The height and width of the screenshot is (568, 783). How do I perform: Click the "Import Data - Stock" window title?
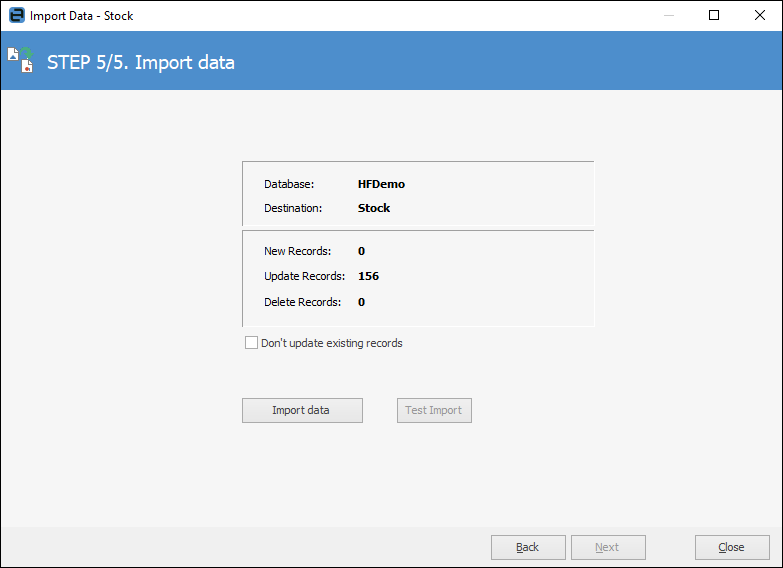coord(81,15)
